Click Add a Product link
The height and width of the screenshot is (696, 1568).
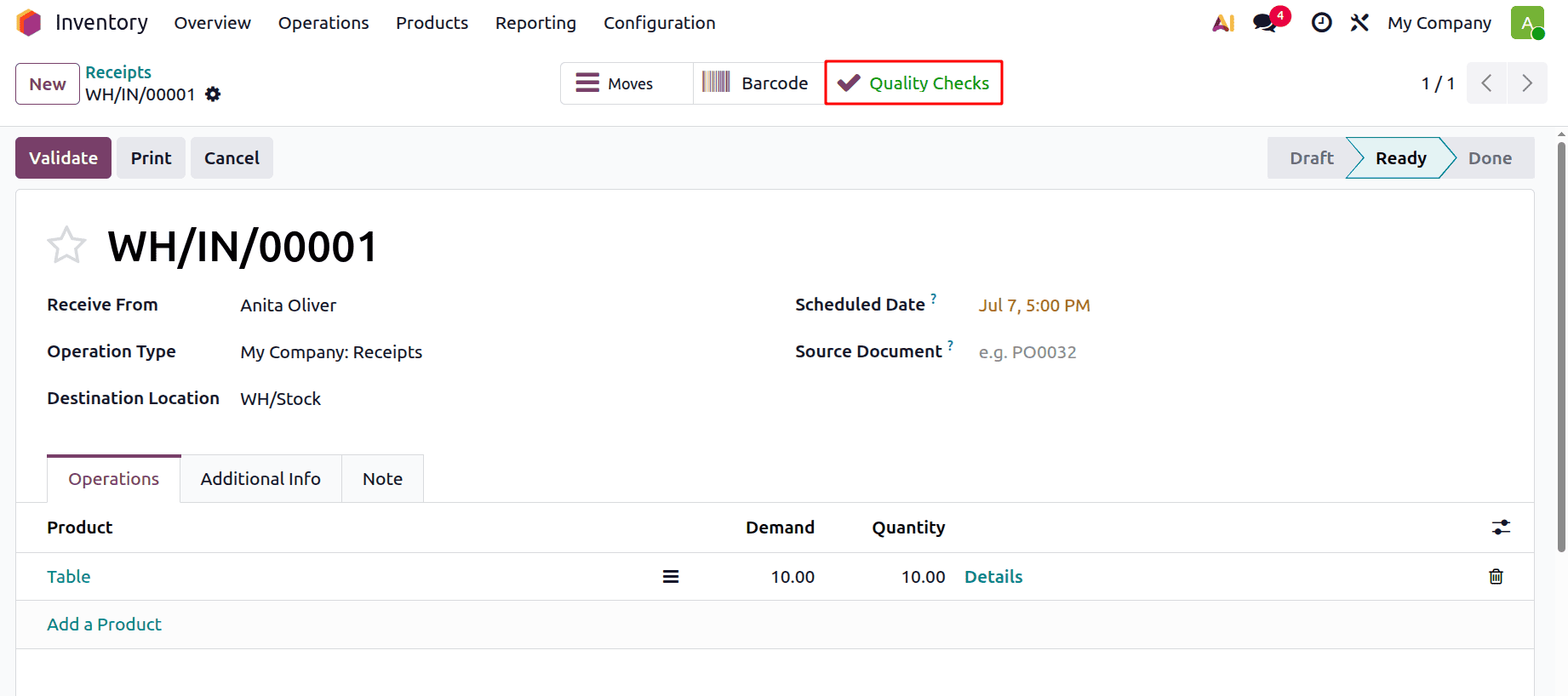[104, 625]
